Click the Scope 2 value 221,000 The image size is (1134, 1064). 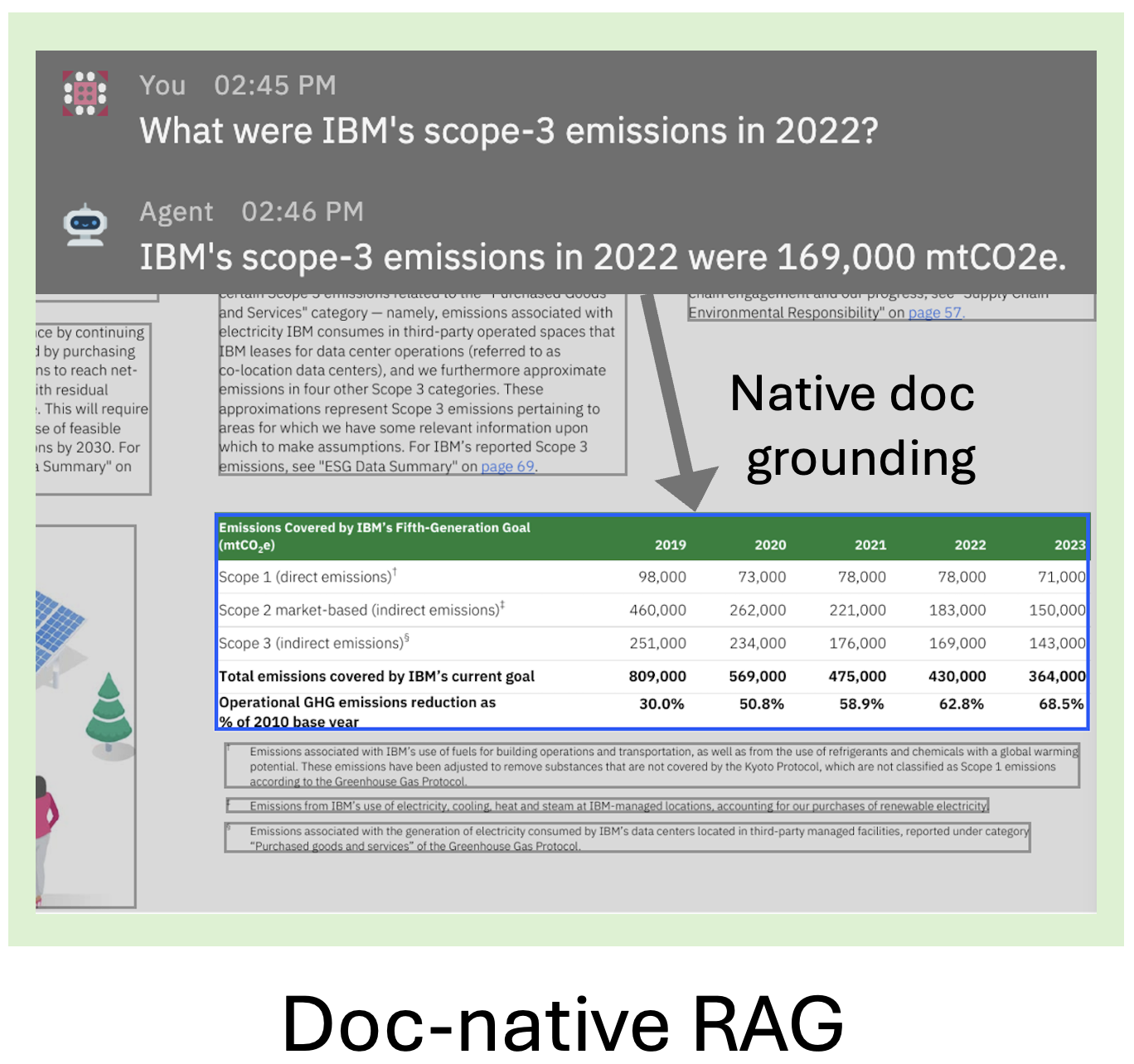coord(858,610)
